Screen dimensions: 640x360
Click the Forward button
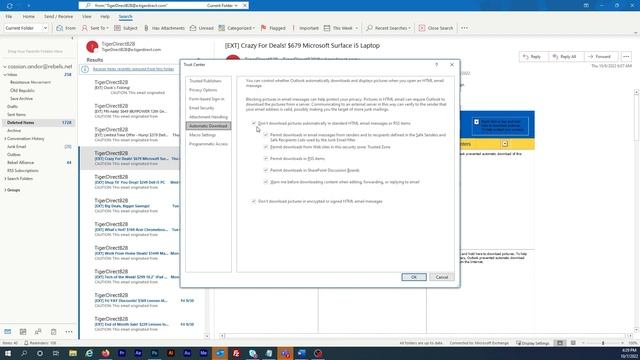pos(600,57)
